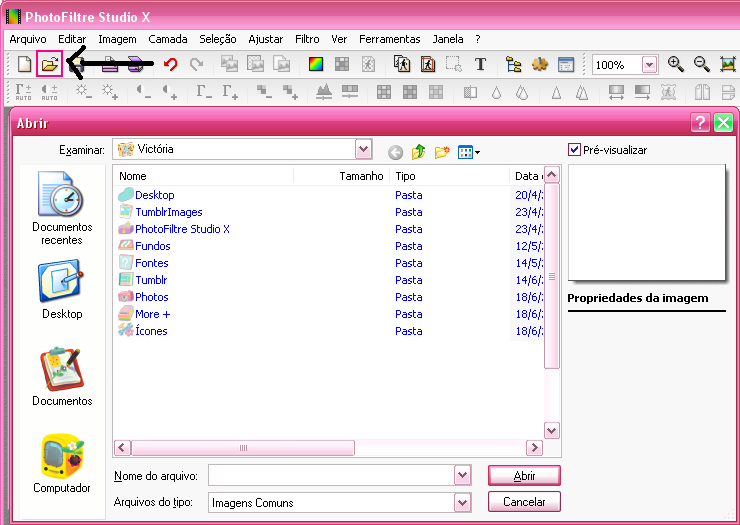Viewport: 740px width, 525px height.
Task: Open the Imagem menu
Action: [117, 39]
